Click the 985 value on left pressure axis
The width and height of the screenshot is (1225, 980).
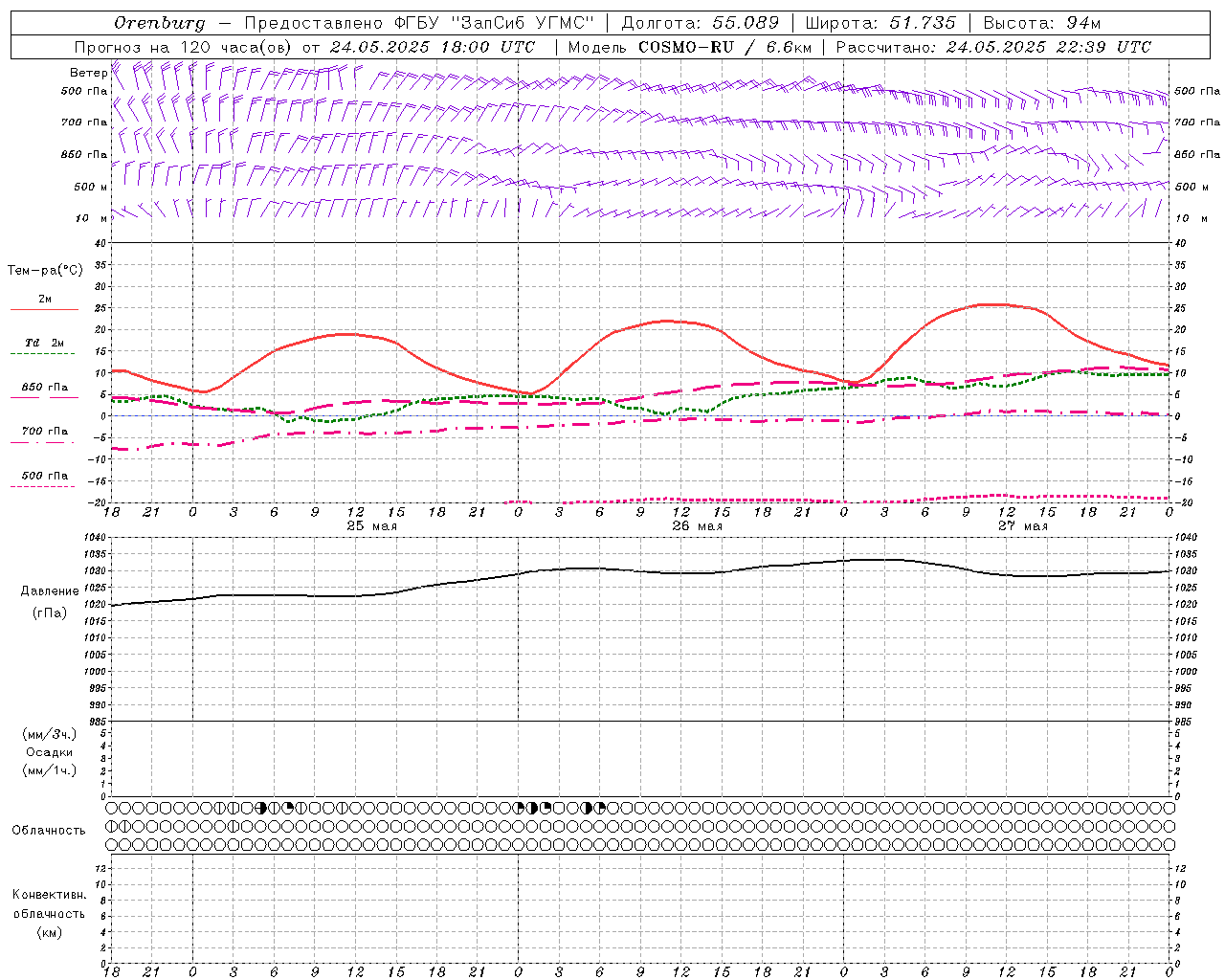click(99, 722)
